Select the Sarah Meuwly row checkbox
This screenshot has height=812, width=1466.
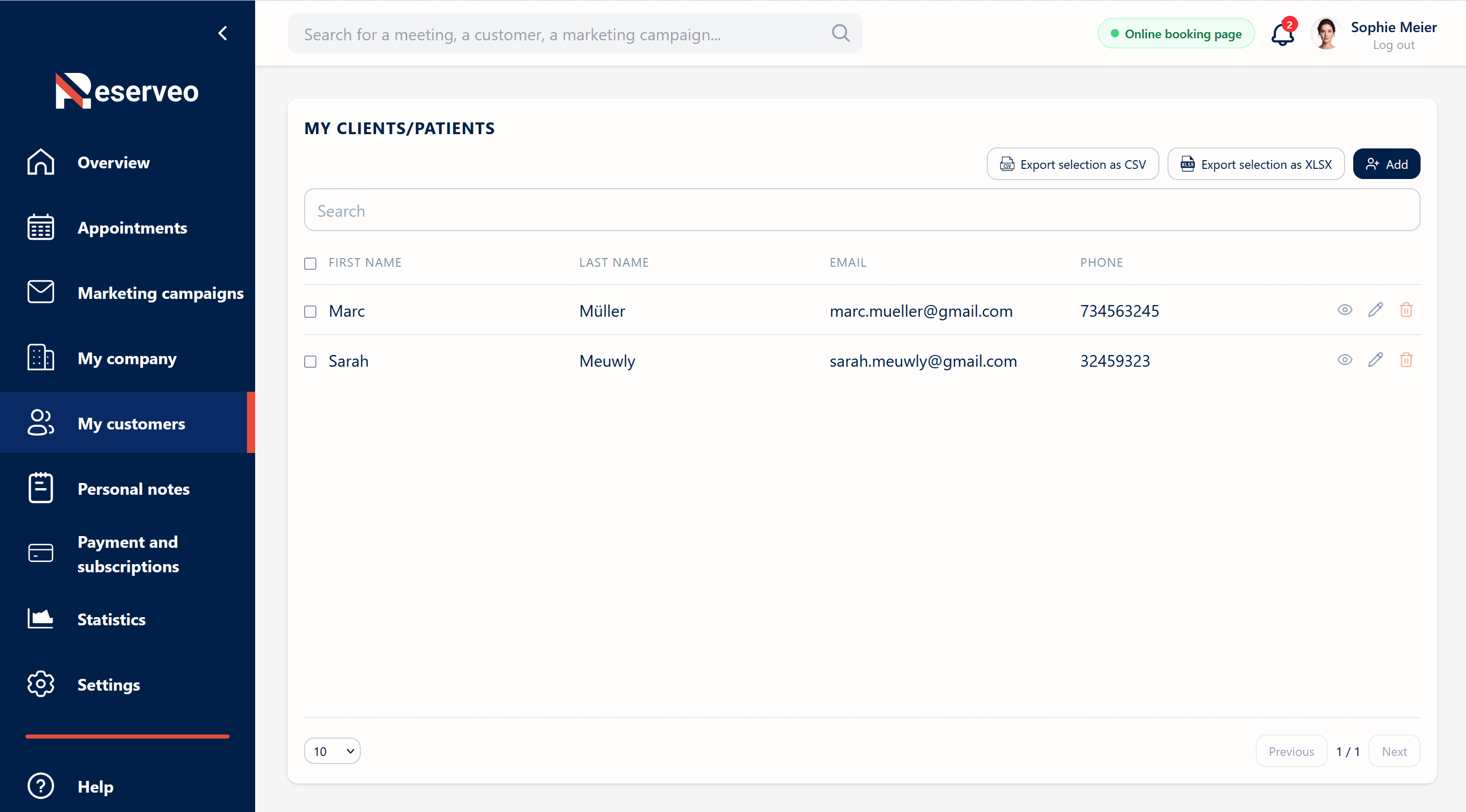pos(310,362)
